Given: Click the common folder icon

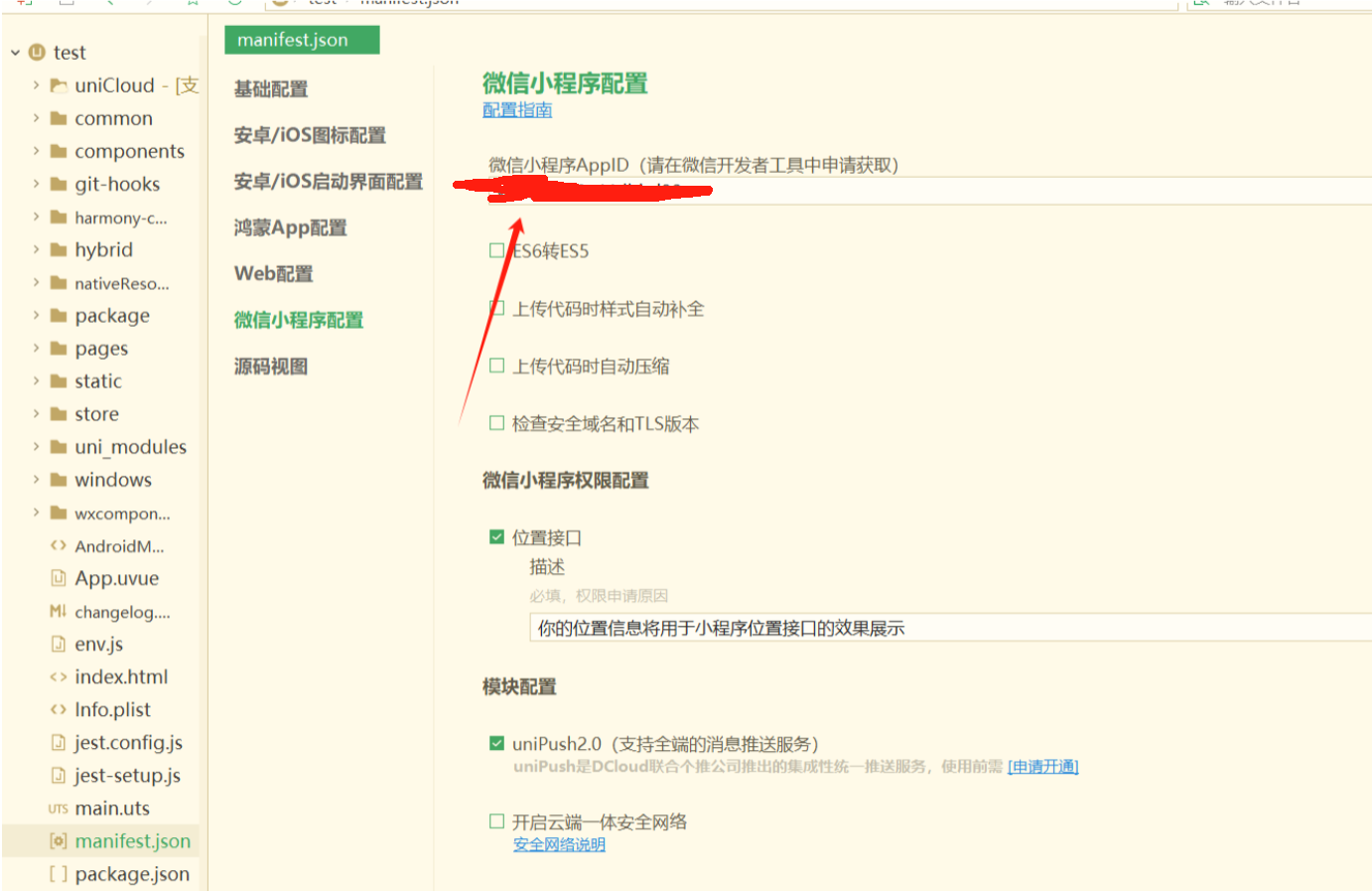Looking at the screenshot, I should (x=59, y=118).
